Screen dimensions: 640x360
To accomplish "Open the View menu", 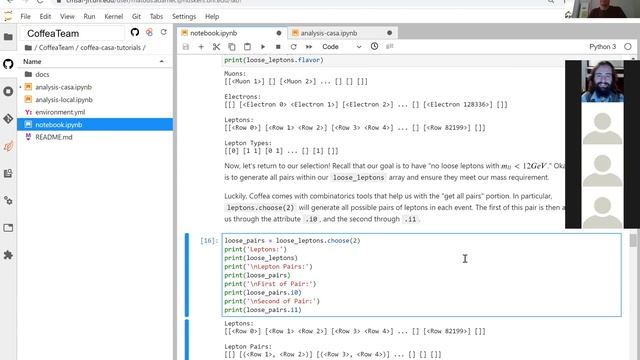I will point(67,16).
